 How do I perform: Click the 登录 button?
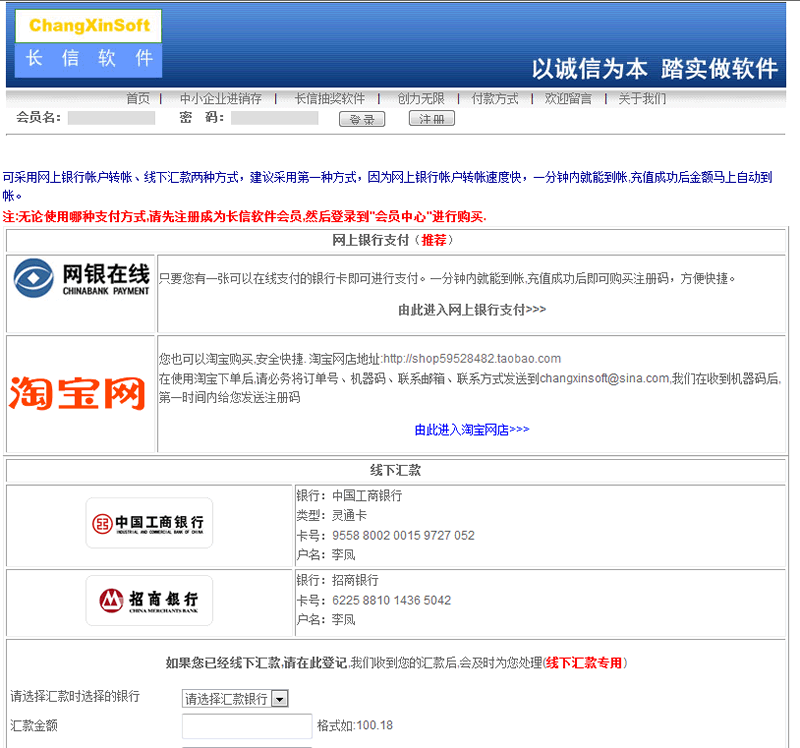pyautogui.click(x=362, y=119)
